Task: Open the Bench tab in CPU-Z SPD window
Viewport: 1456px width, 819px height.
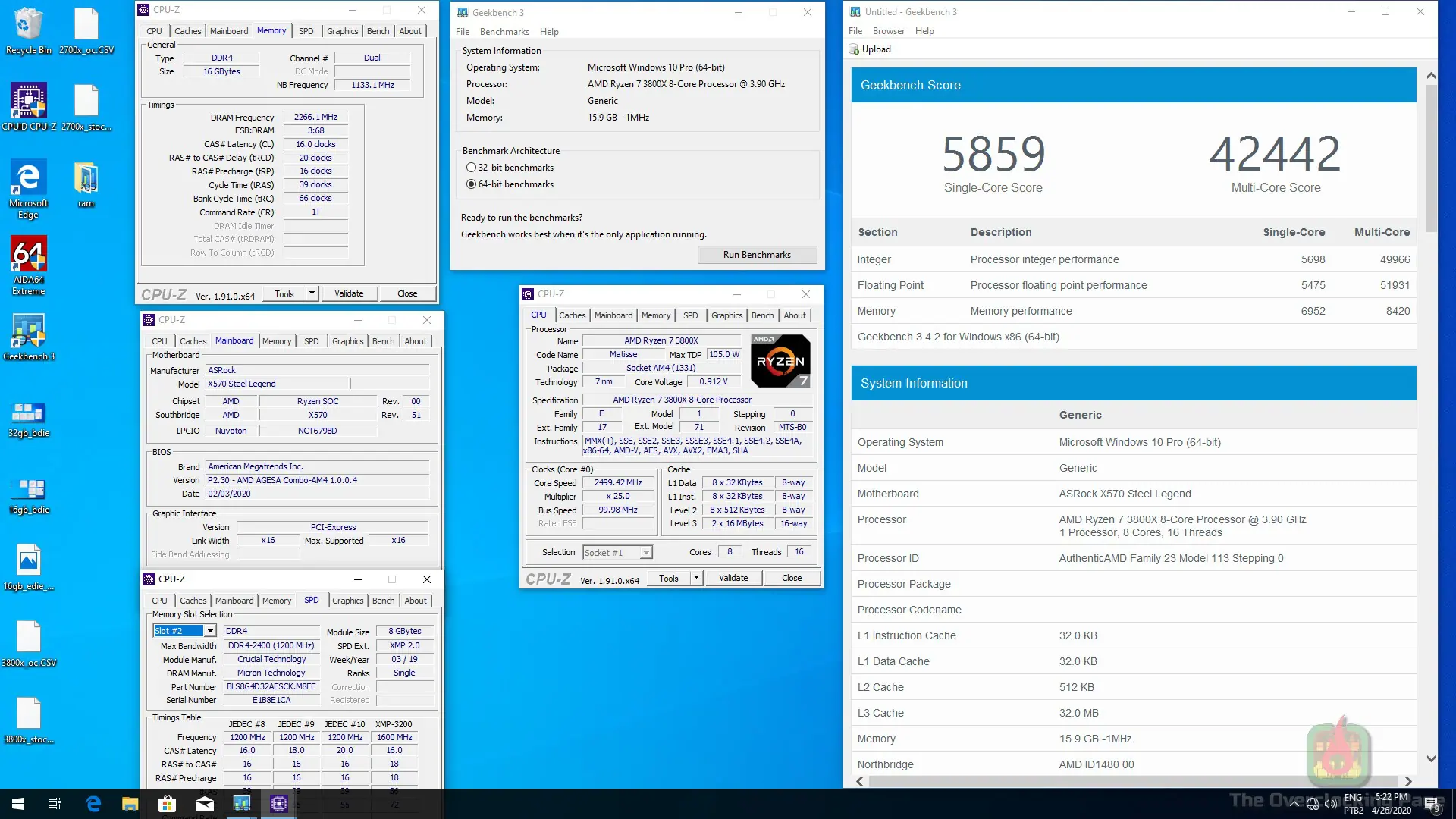Action: (x=384, y=601)
